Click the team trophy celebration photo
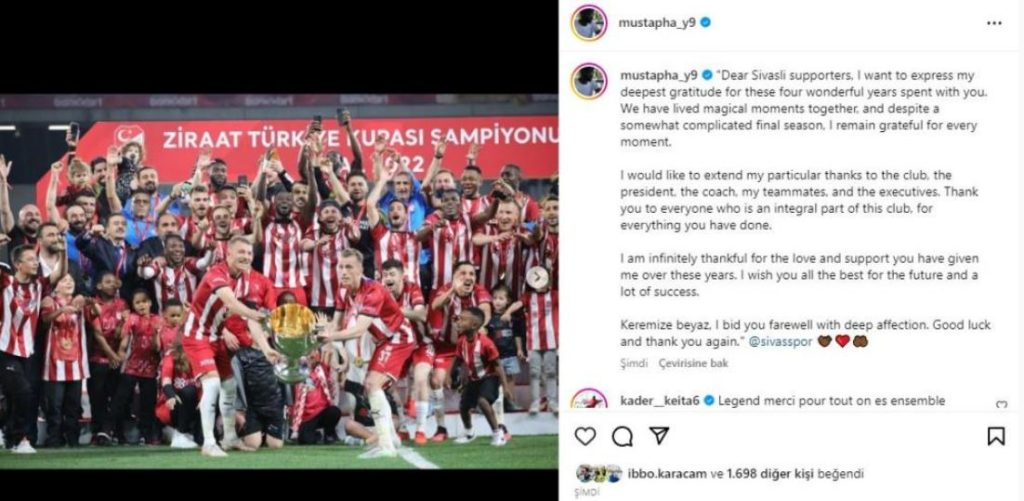Screen dimensions: 1024x501 [x=279, y=282]
